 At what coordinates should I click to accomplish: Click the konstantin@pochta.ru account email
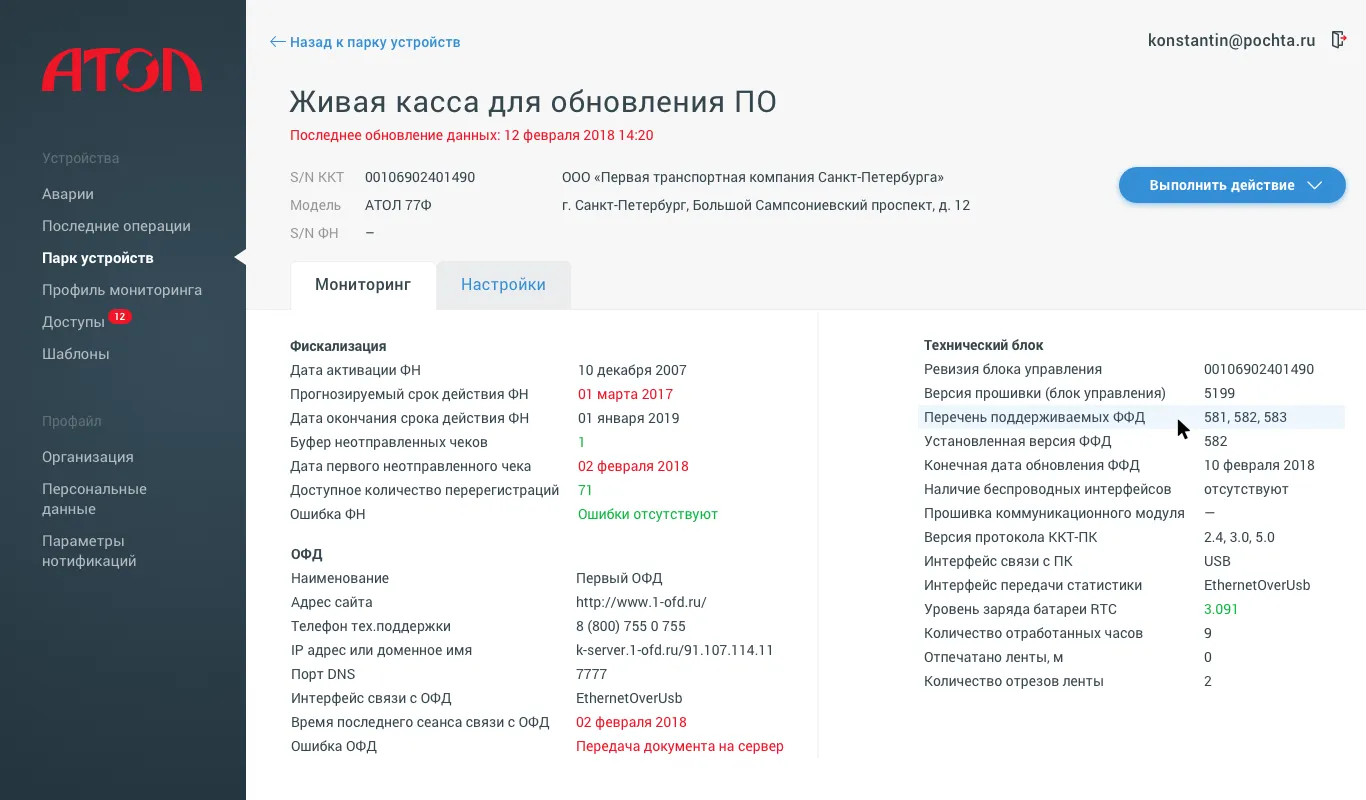tap(1232, 41)
